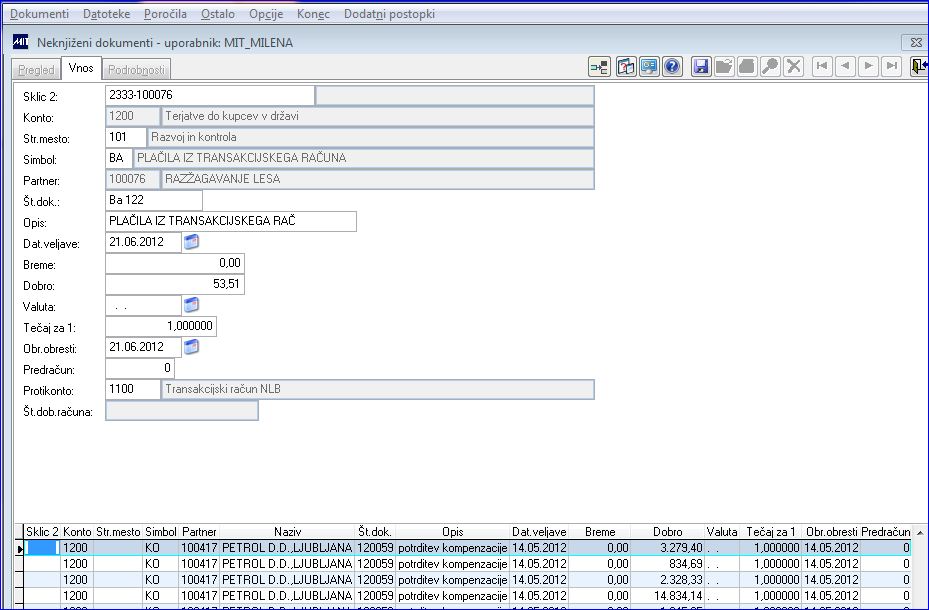
Task: Go to first record with navigation arrow
Action: (x=822, y=67)
